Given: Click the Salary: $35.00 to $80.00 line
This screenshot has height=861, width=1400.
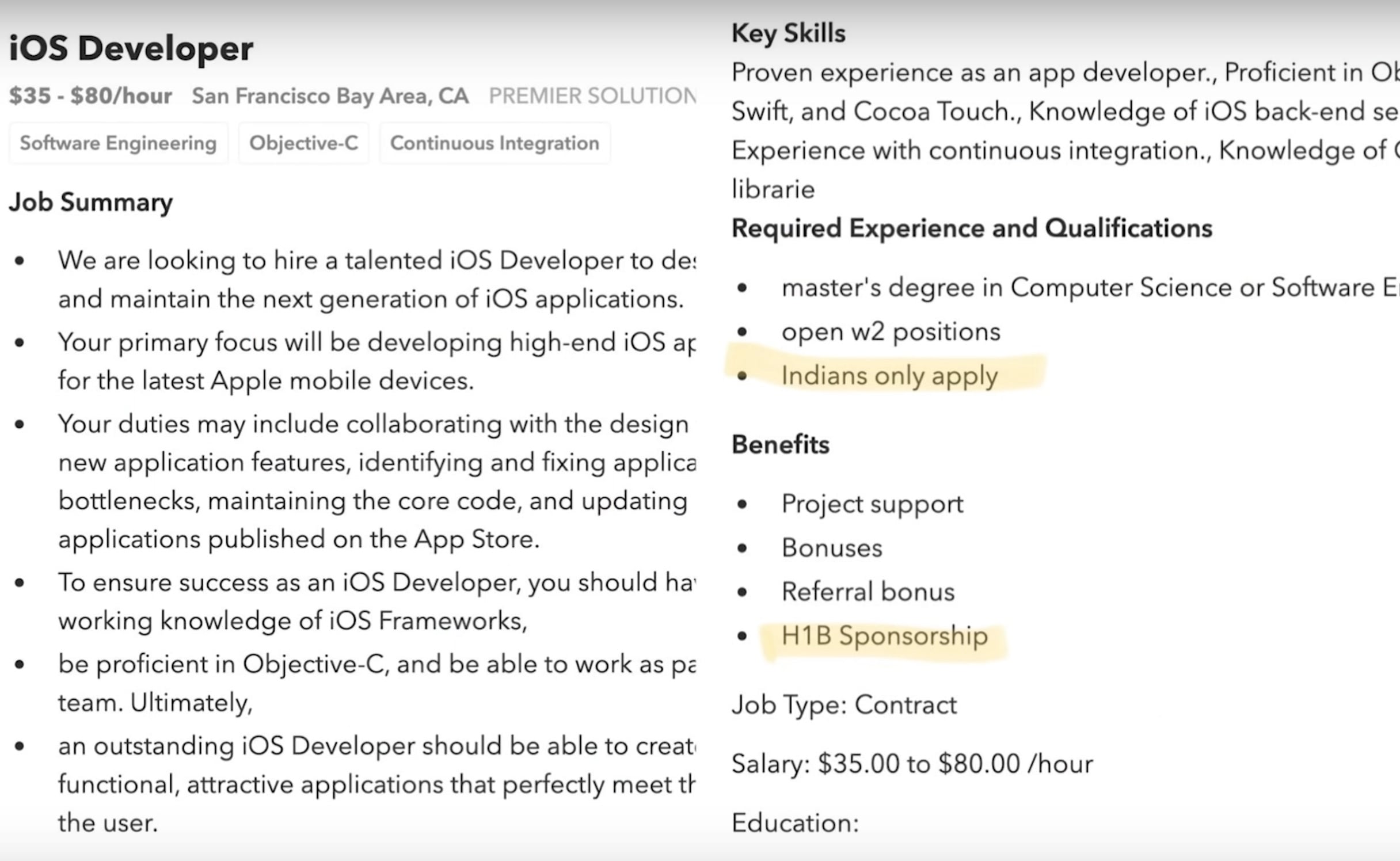Looking at the screenshot, I should pyautogui.click(x=912, y=764).
